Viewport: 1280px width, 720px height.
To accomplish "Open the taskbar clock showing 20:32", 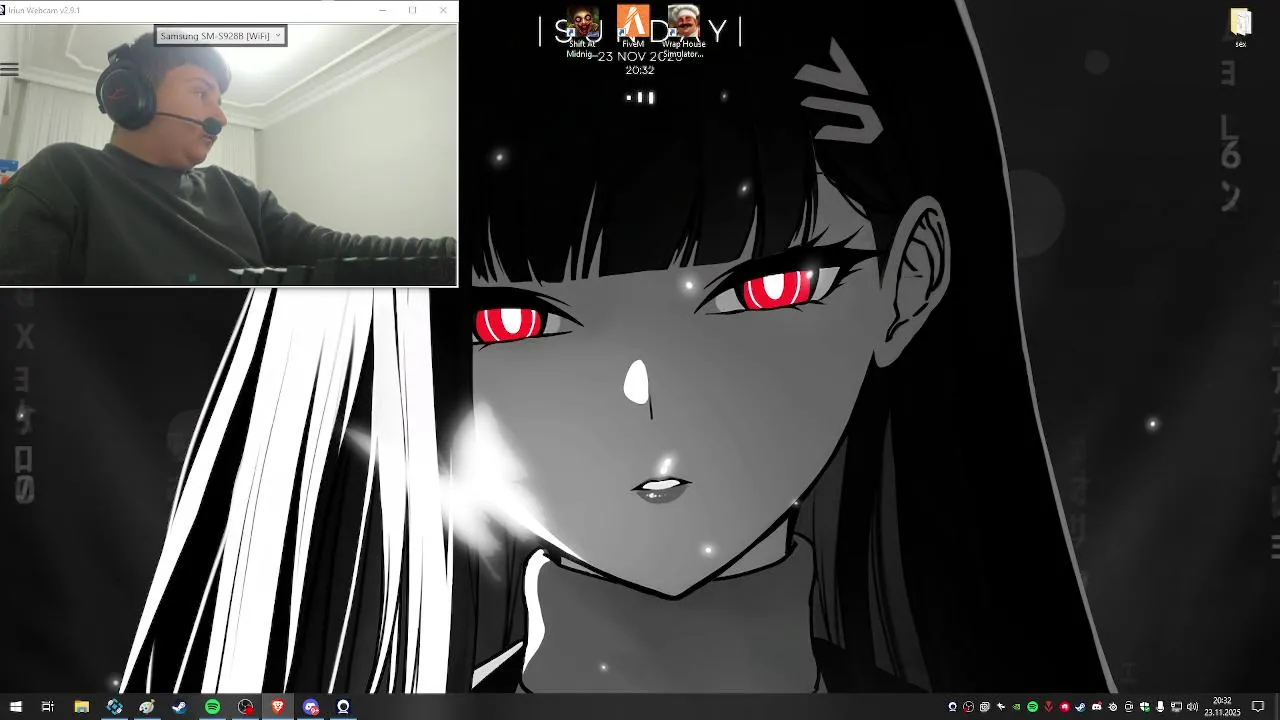I will coord(1222,707).
